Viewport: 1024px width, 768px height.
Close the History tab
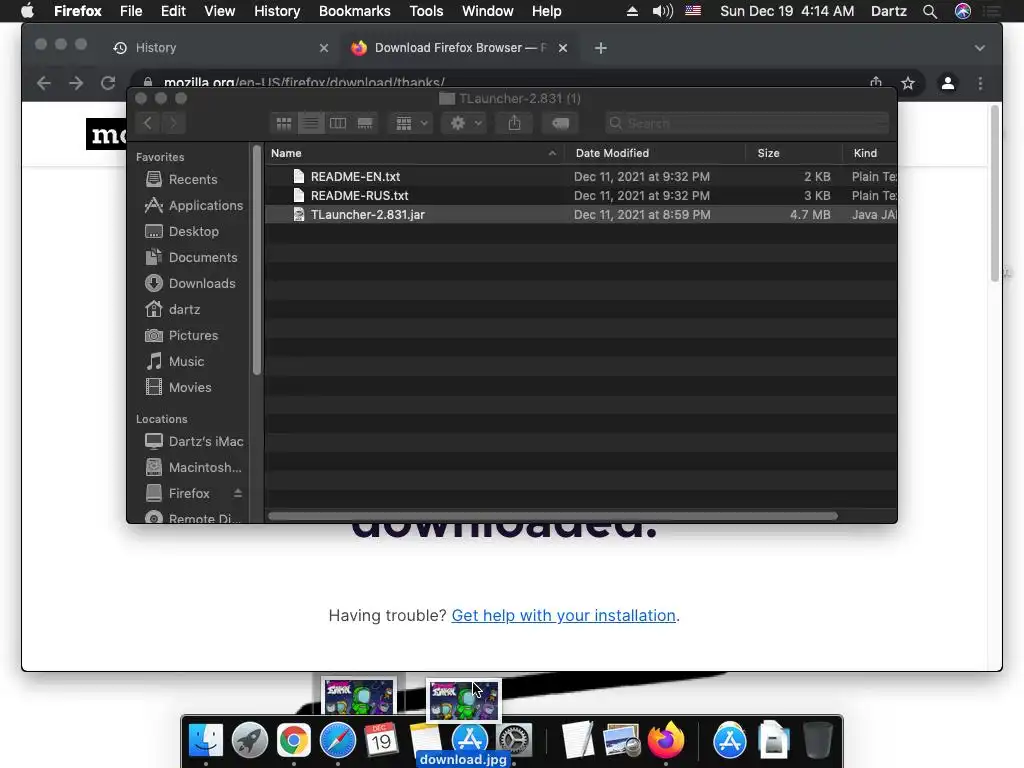point(324,48)
